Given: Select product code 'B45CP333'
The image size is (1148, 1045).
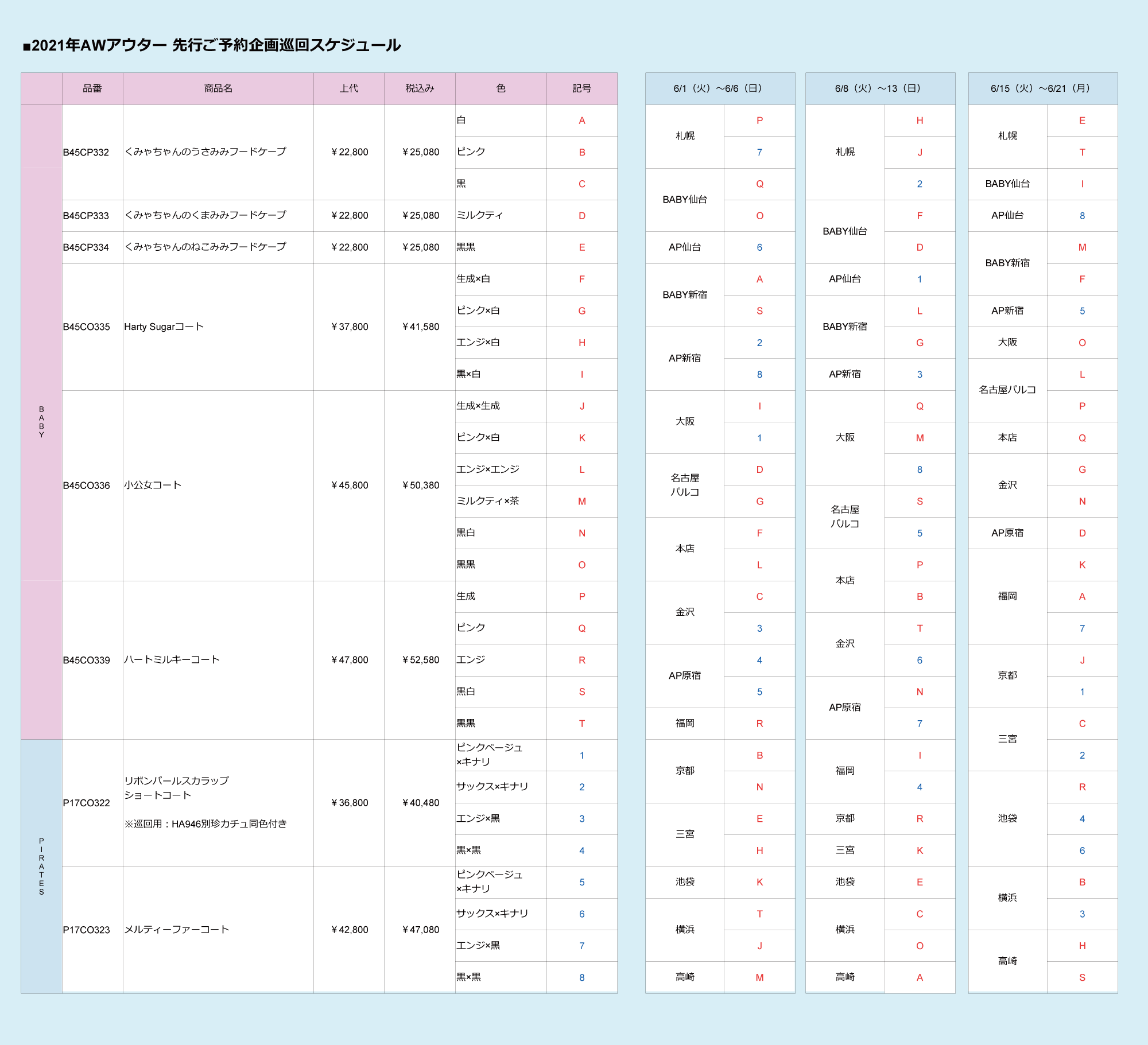Looking at the screenshot, I should [86, 216].
